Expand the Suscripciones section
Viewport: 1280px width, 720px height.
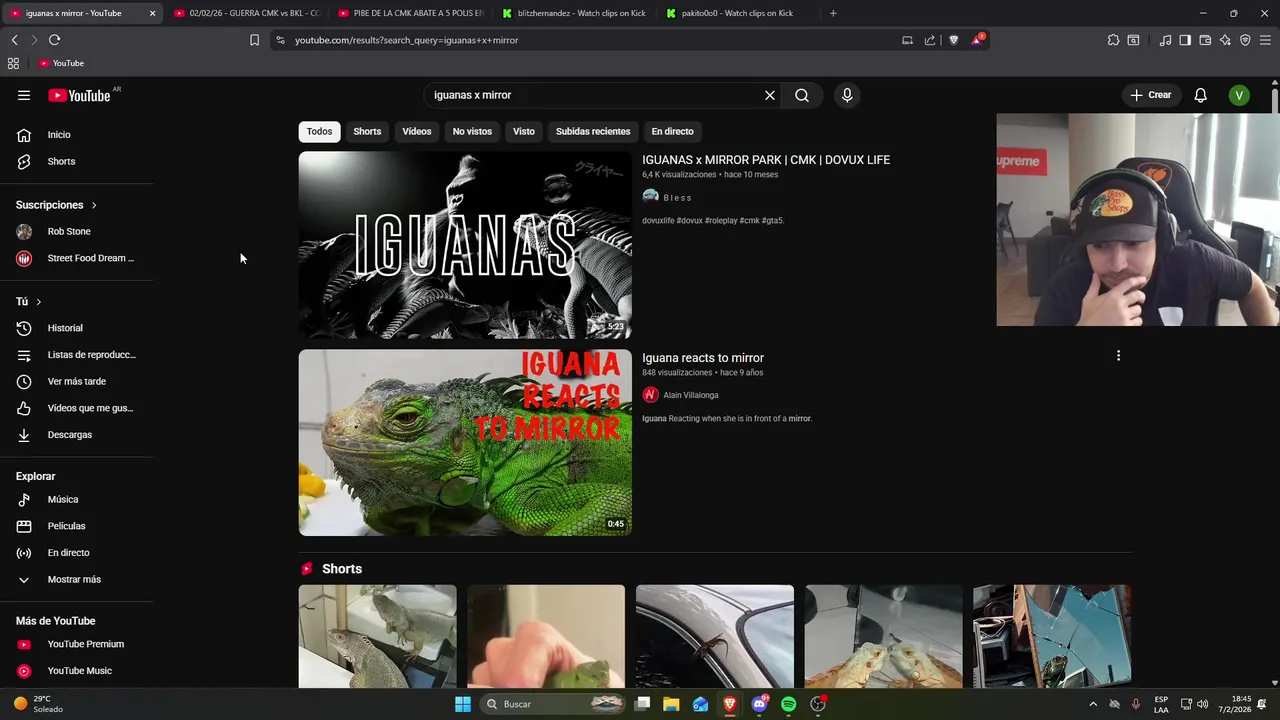click(56, 205)
